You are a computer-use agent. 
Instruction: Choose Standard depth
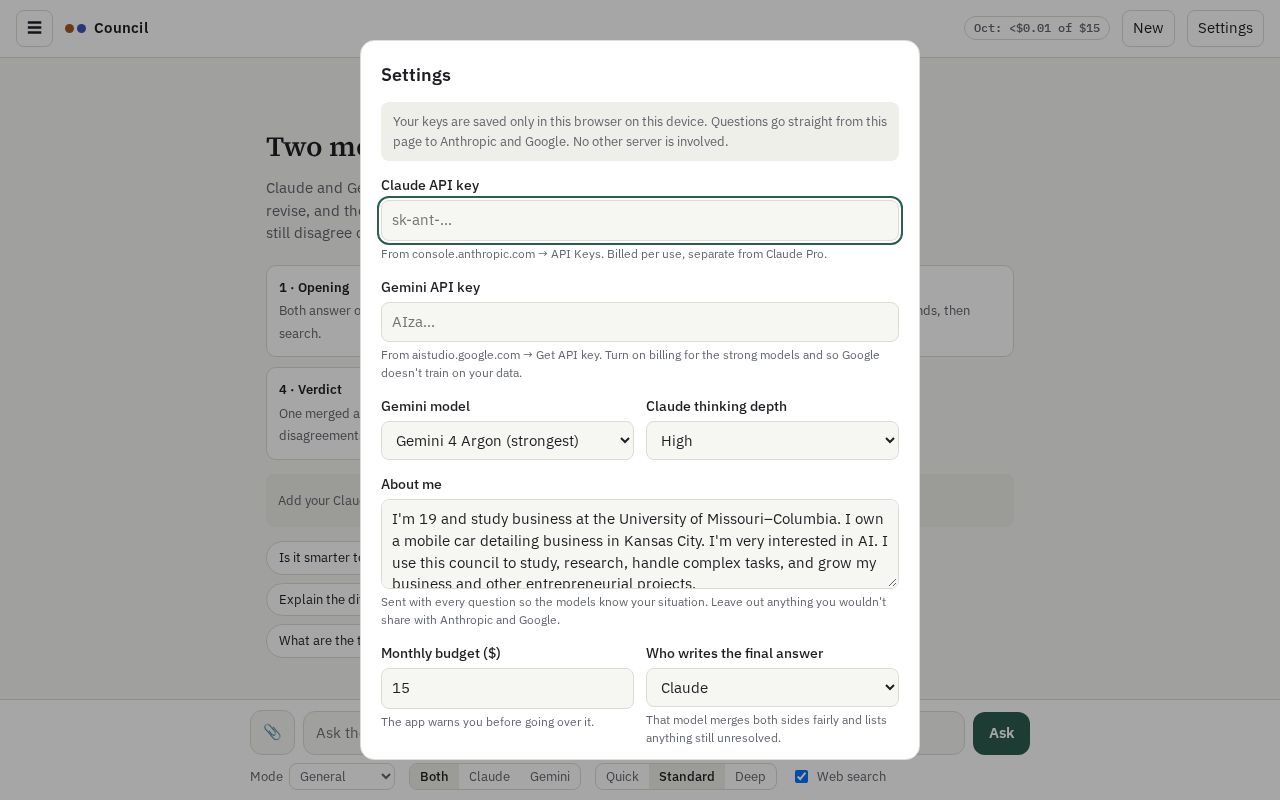[x=687, y=776]
